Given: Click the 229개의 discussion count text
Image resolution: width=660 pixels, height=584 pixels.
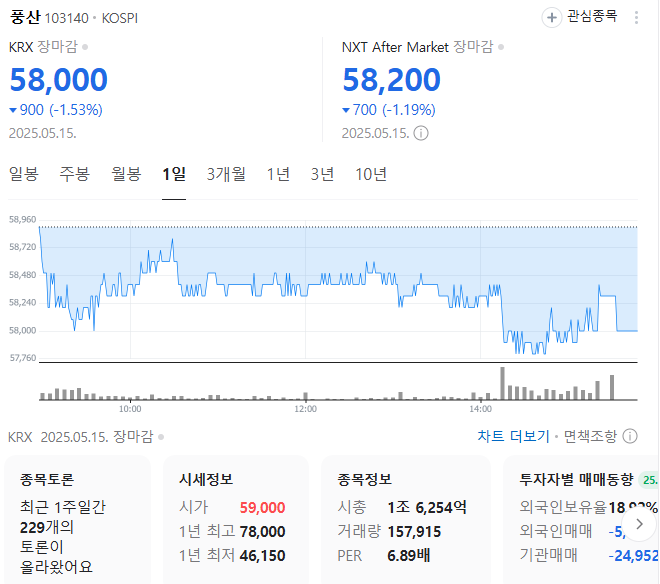Looking at the screenshot, I should (x=47, y=527).
